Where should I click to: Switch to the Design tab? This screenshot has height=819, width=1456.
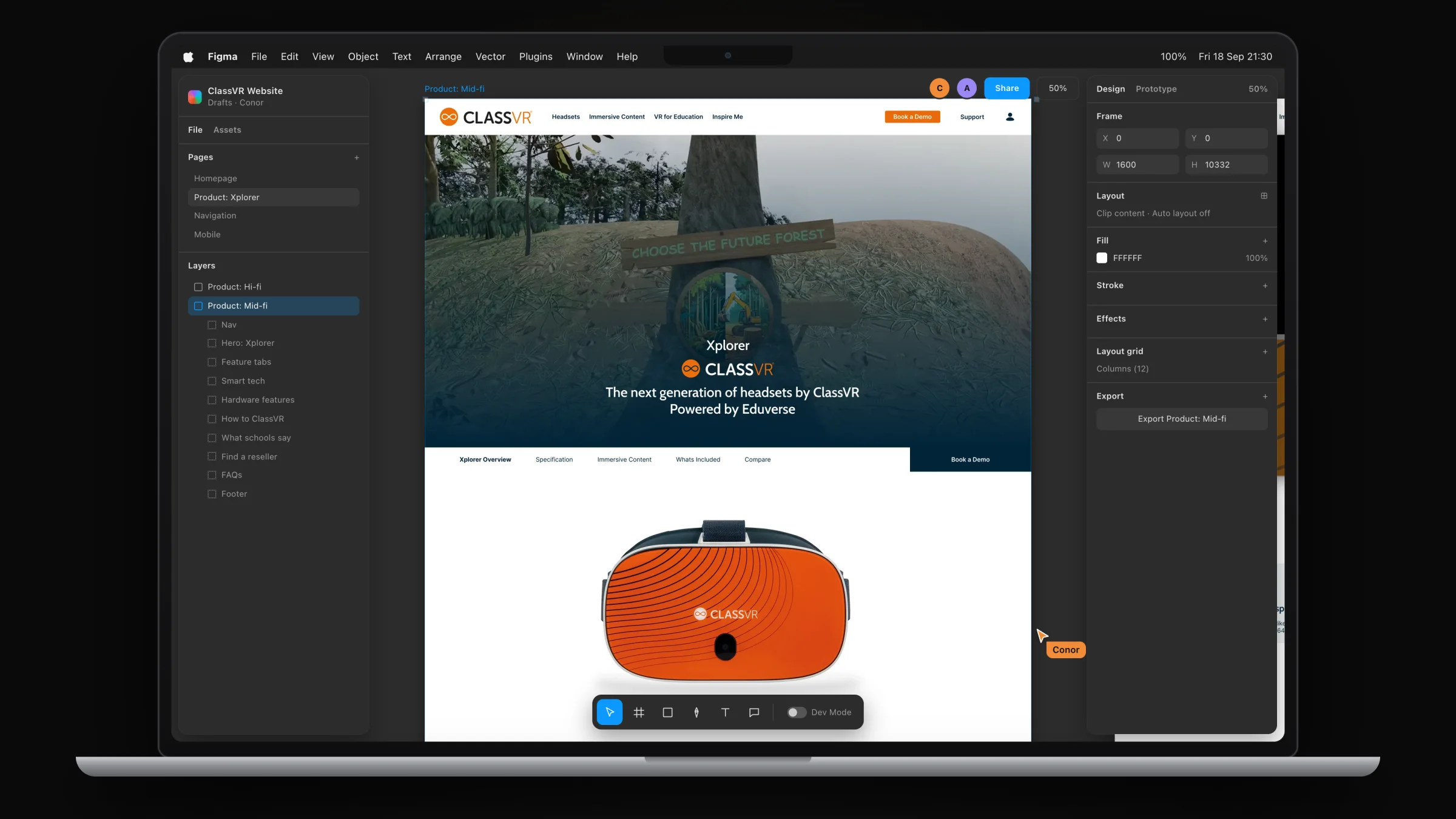tap(1110, 89)
